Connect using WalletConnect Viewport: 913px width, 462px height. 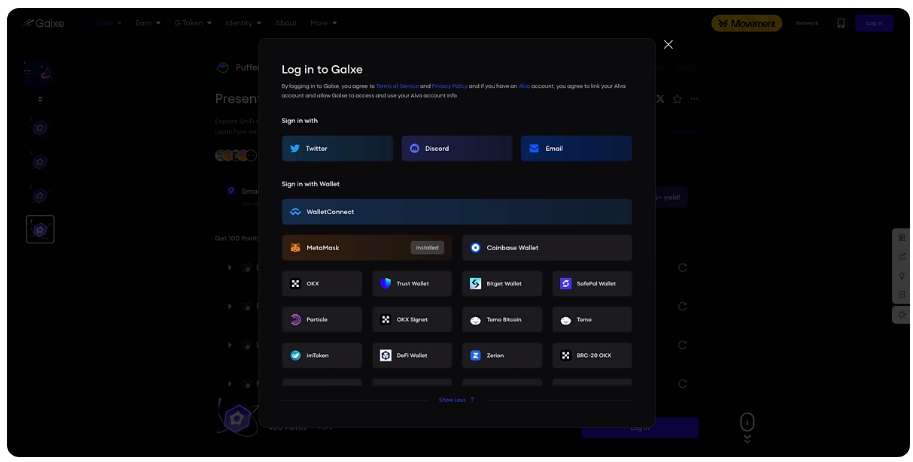457,212
